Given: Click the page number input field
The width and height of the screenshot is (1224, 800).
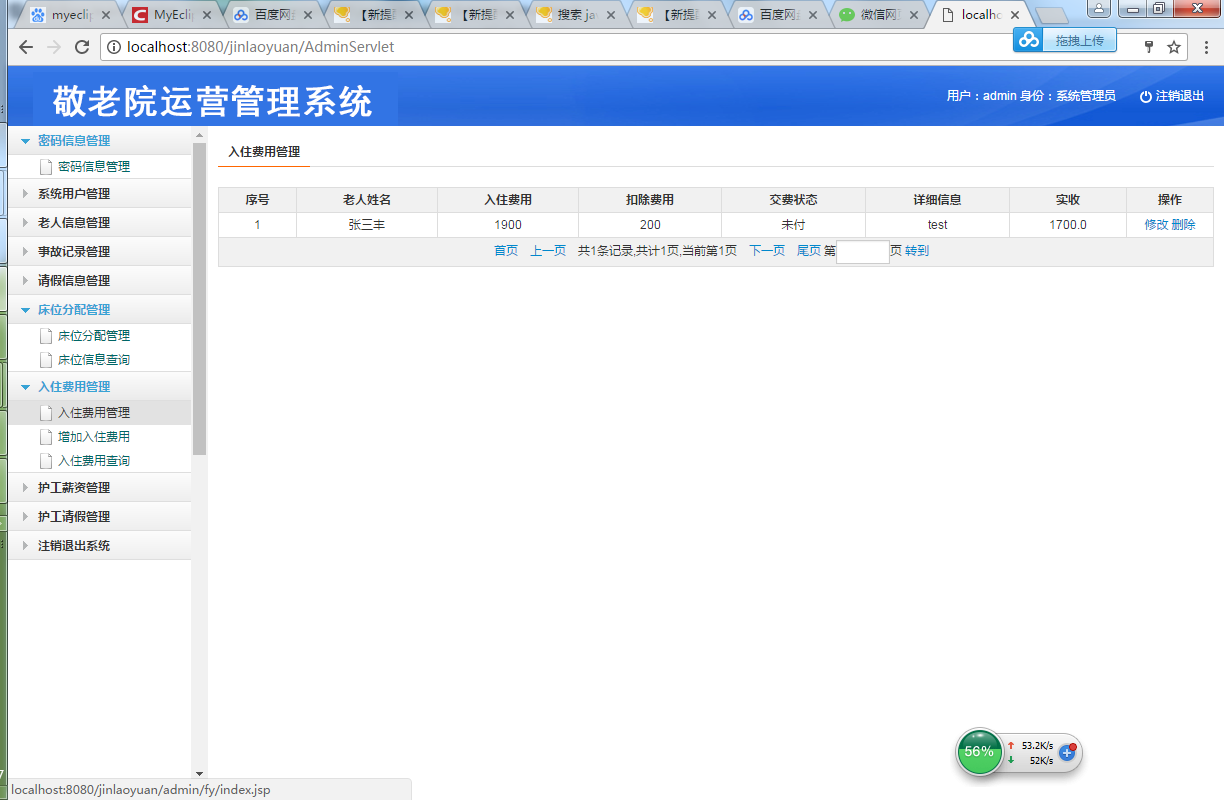Looking at the screenshot, I should 863,252.
